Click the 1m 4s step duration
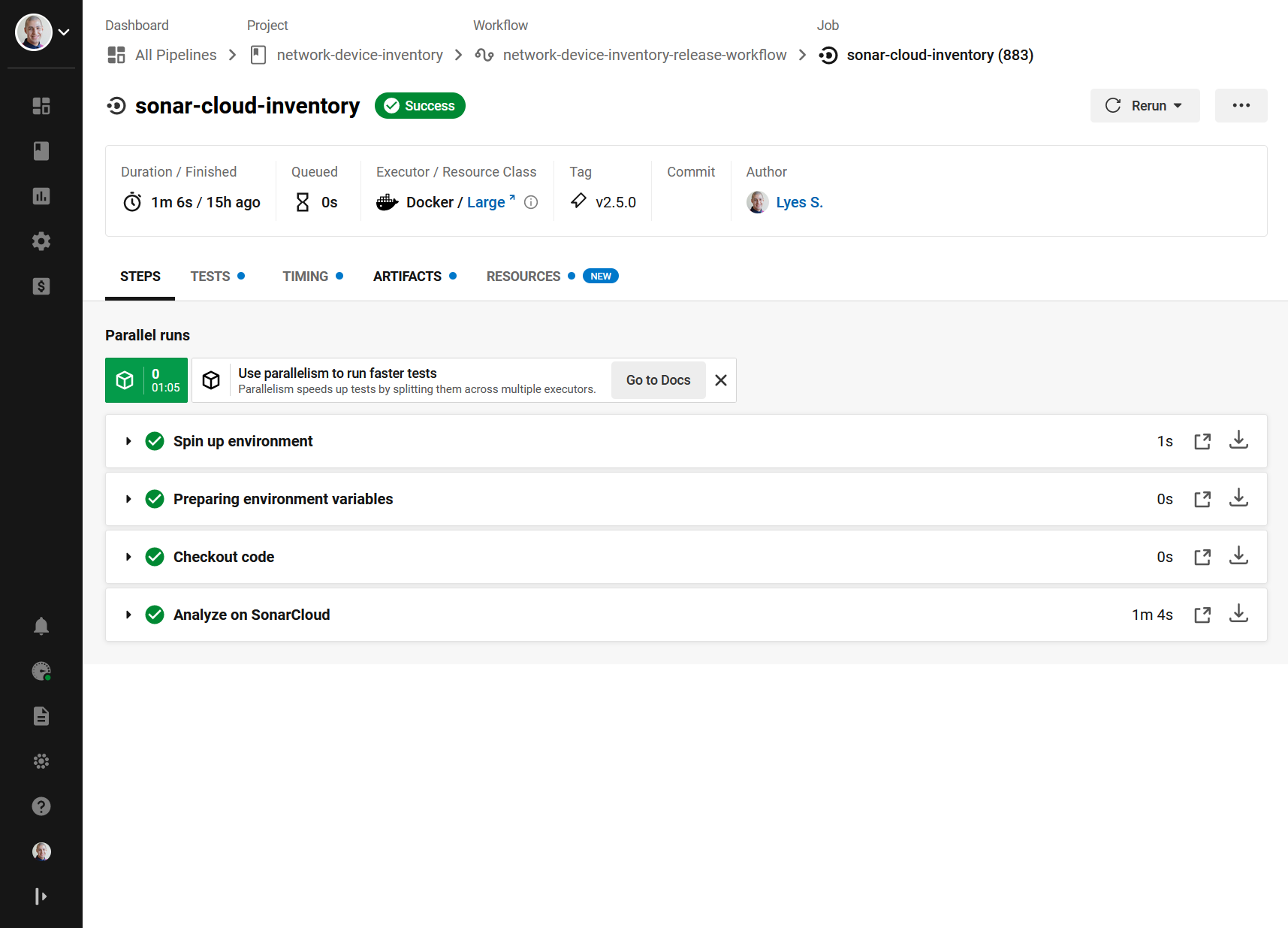 (1152, 615)
